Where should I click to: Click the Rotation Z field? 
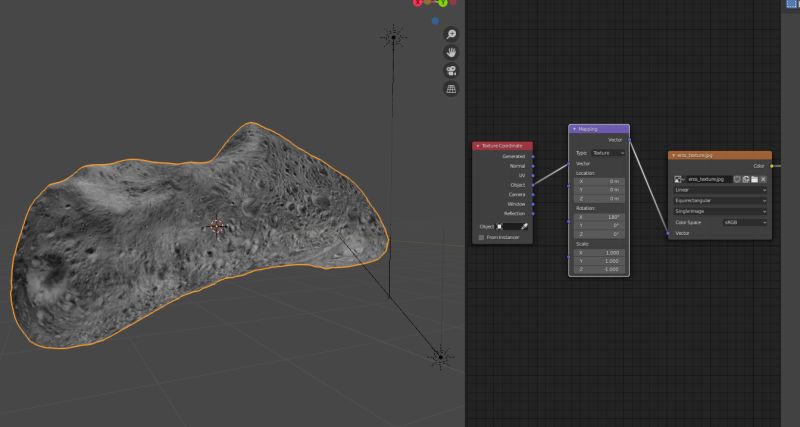pyautogui.click(x=599, y=234)
